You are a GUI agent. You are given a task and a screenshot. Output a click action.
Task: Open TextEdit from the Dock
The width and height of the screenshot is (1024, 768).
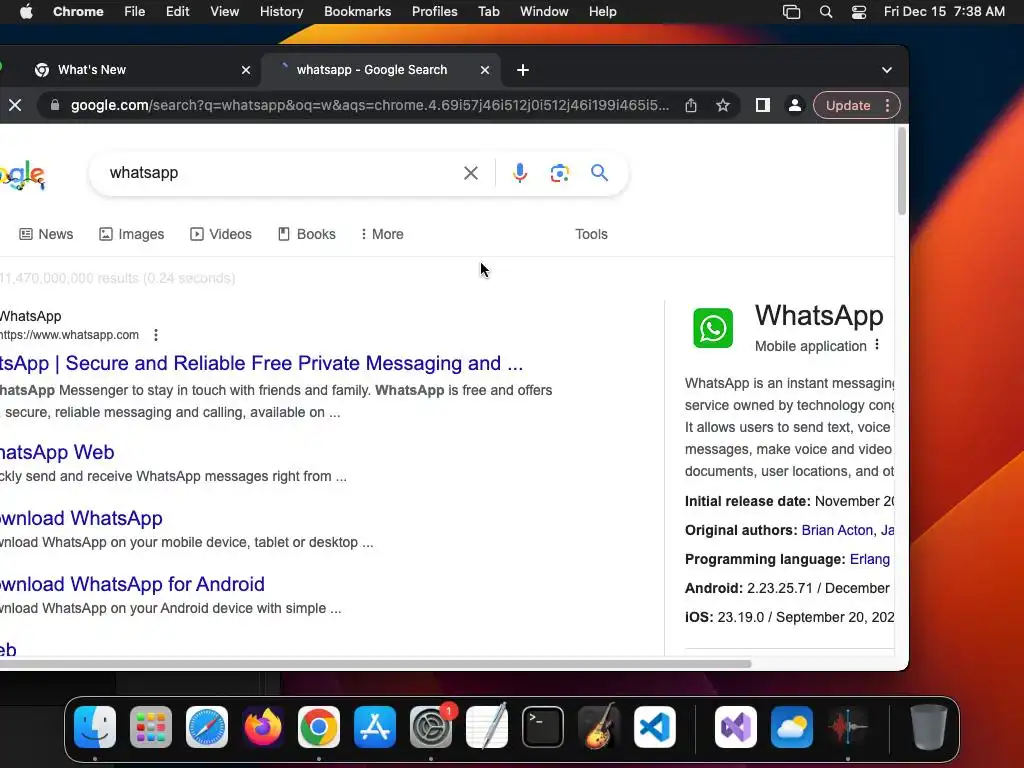coord(487,727)
